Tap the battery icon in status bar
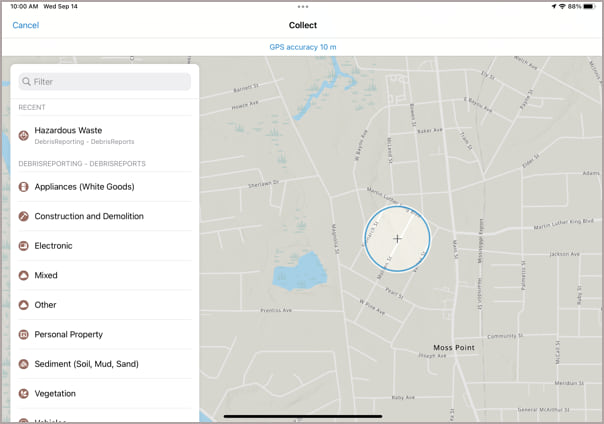This screenshot has height=424, width=604. pyautogui.click(x=589, y=7)
